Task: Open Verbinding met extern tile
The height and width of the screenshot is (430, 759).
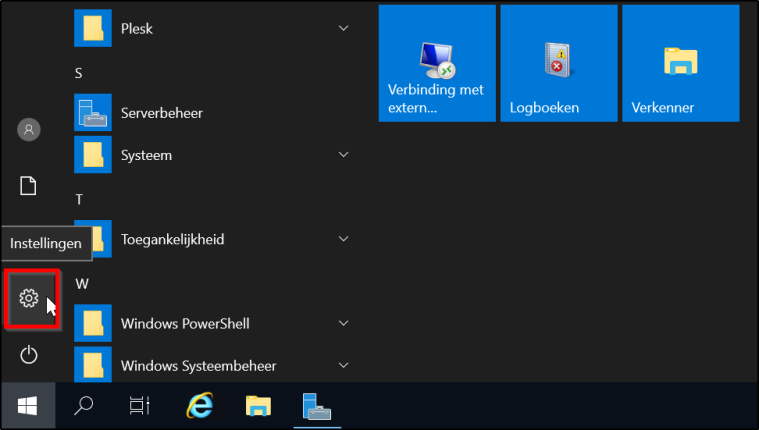Action: coord(437,63)
